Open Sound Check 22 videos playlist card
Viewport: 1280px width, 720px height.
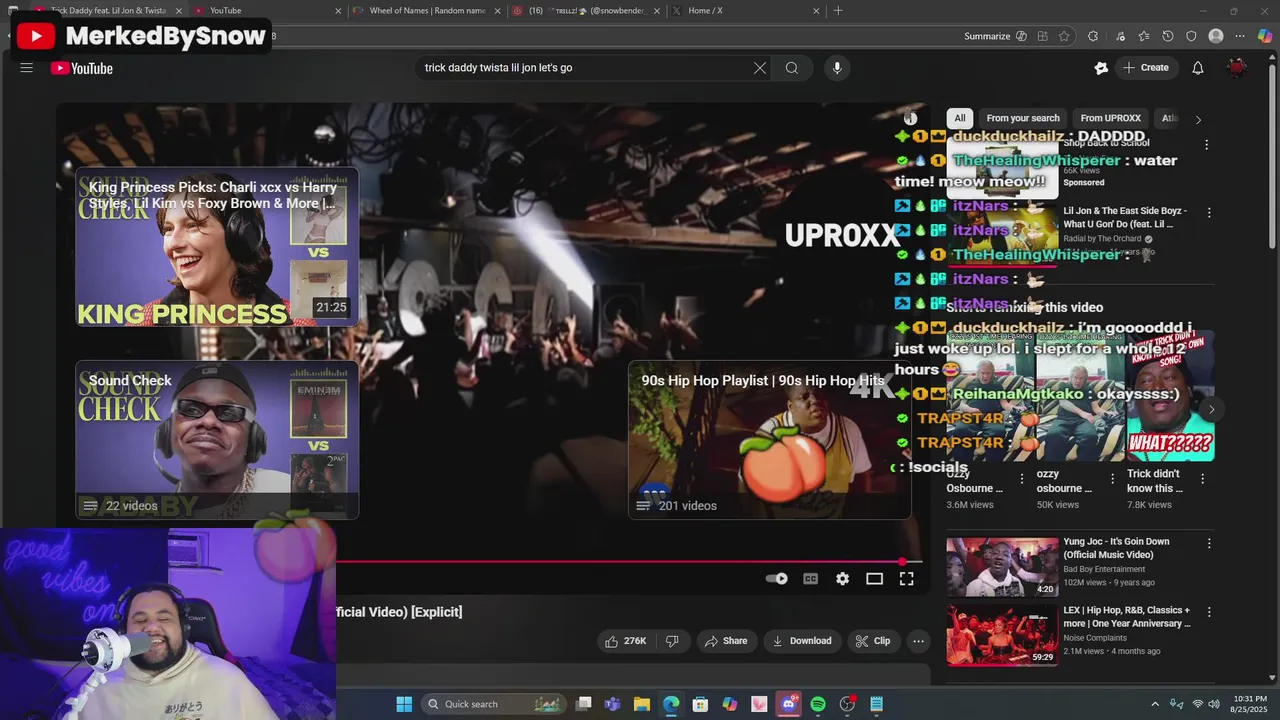coord(217,440)
